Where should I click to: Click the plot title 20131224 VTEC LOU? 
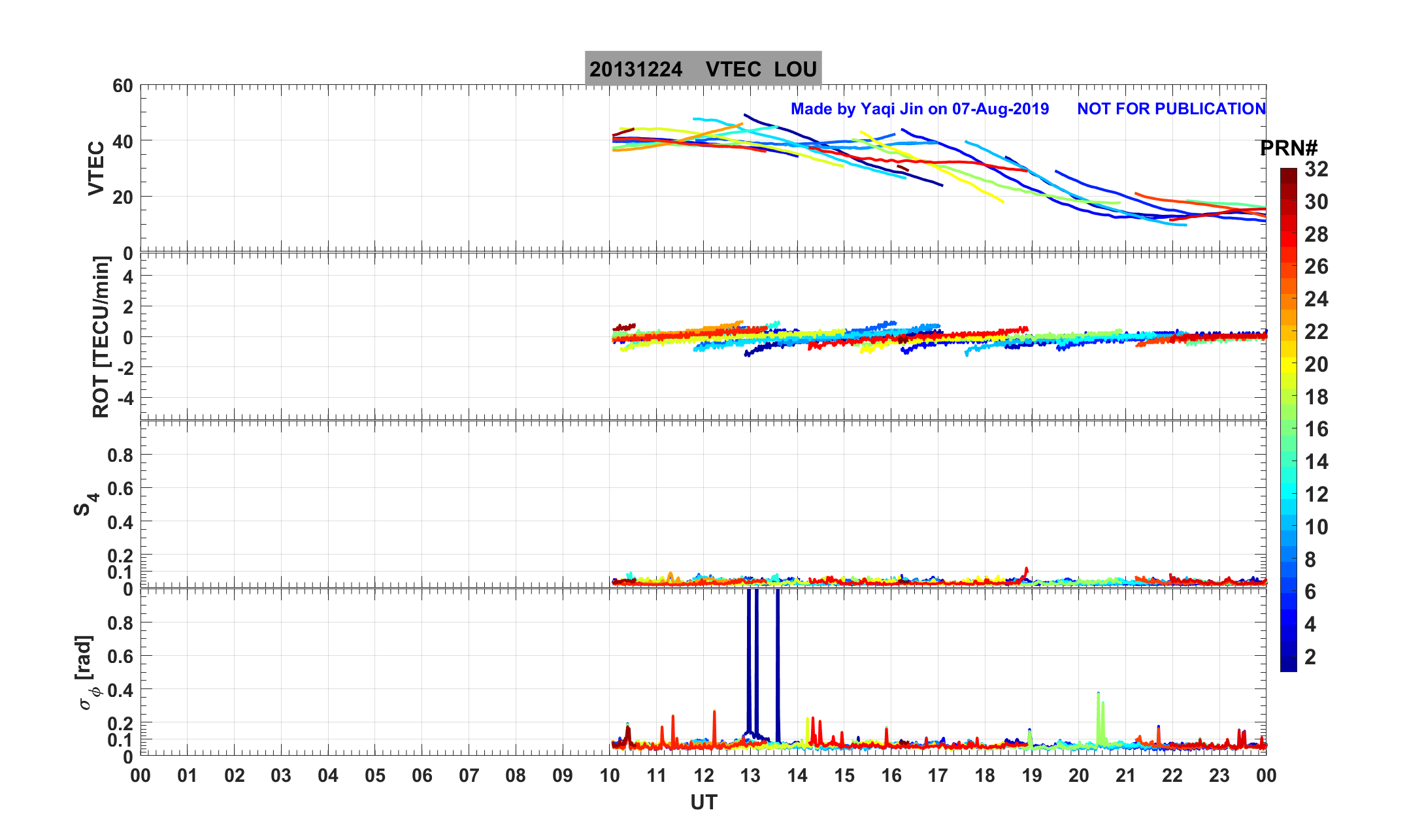pyautogui.click(x=703, y=69)
